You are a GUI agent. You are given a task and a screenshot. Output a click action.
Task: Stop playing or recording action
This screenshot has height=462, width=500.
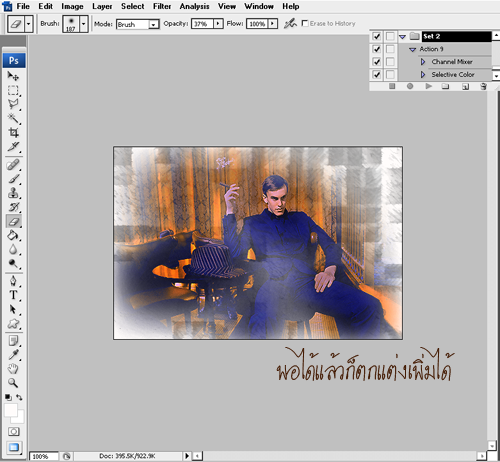392,86
